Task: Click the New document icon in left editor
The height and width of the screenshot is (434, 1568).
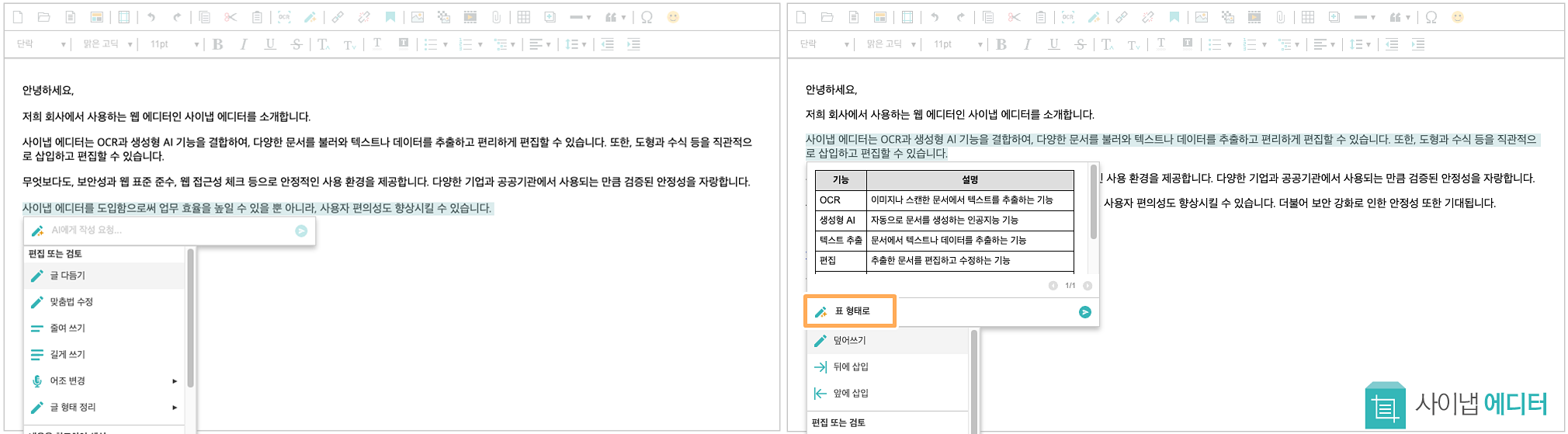Action: [x=18, y=17]
